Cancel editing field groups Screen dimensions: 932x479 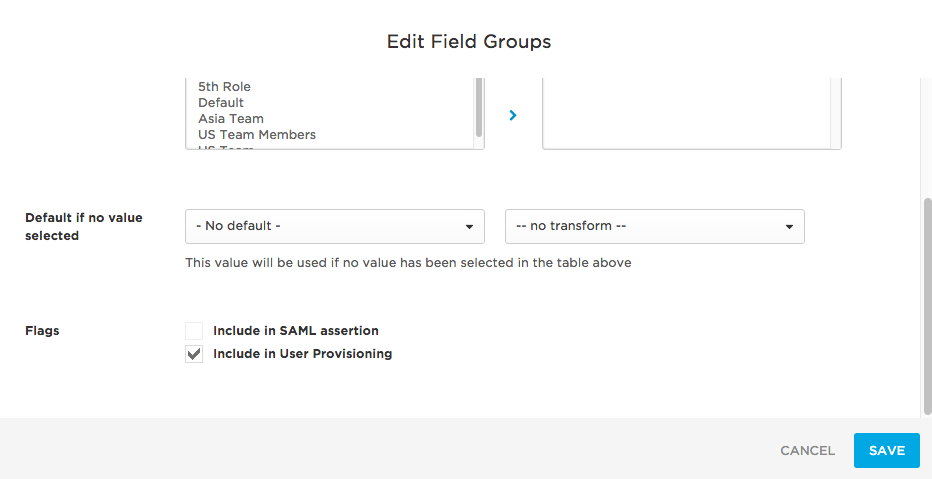pyautogui.click(x=807, y=450)
